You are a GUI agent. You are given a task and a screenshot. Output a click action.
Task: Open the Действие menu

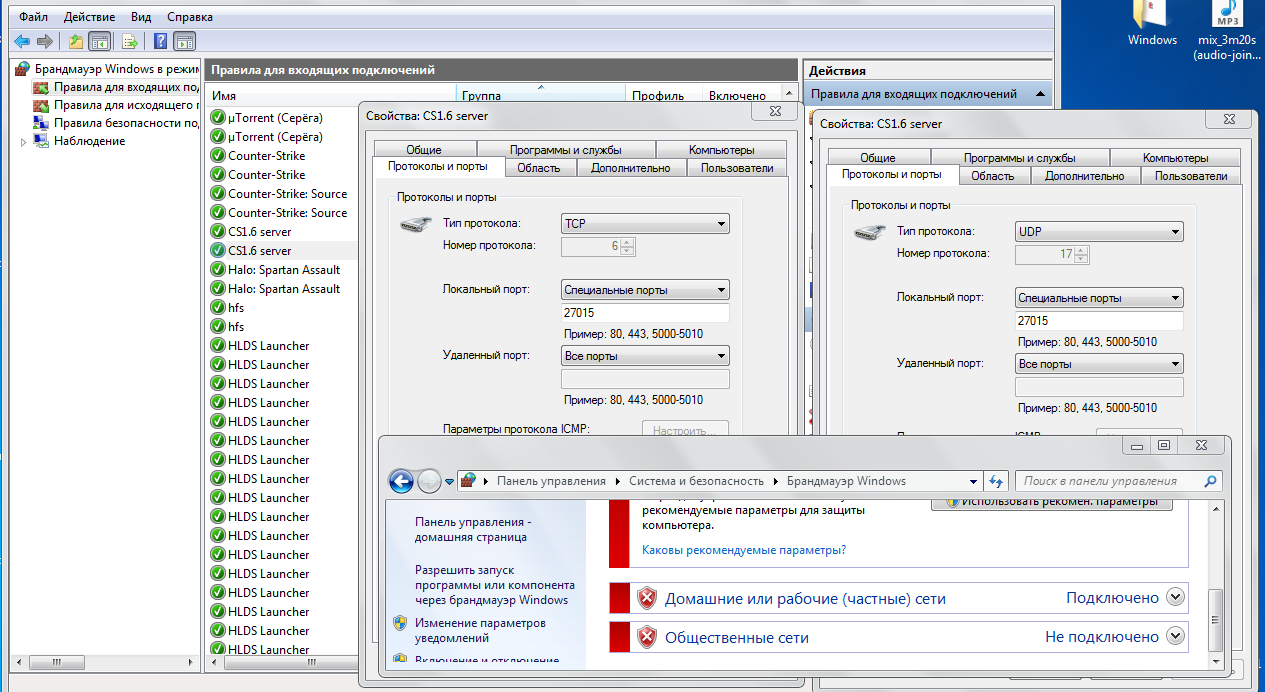click(89, 17)
